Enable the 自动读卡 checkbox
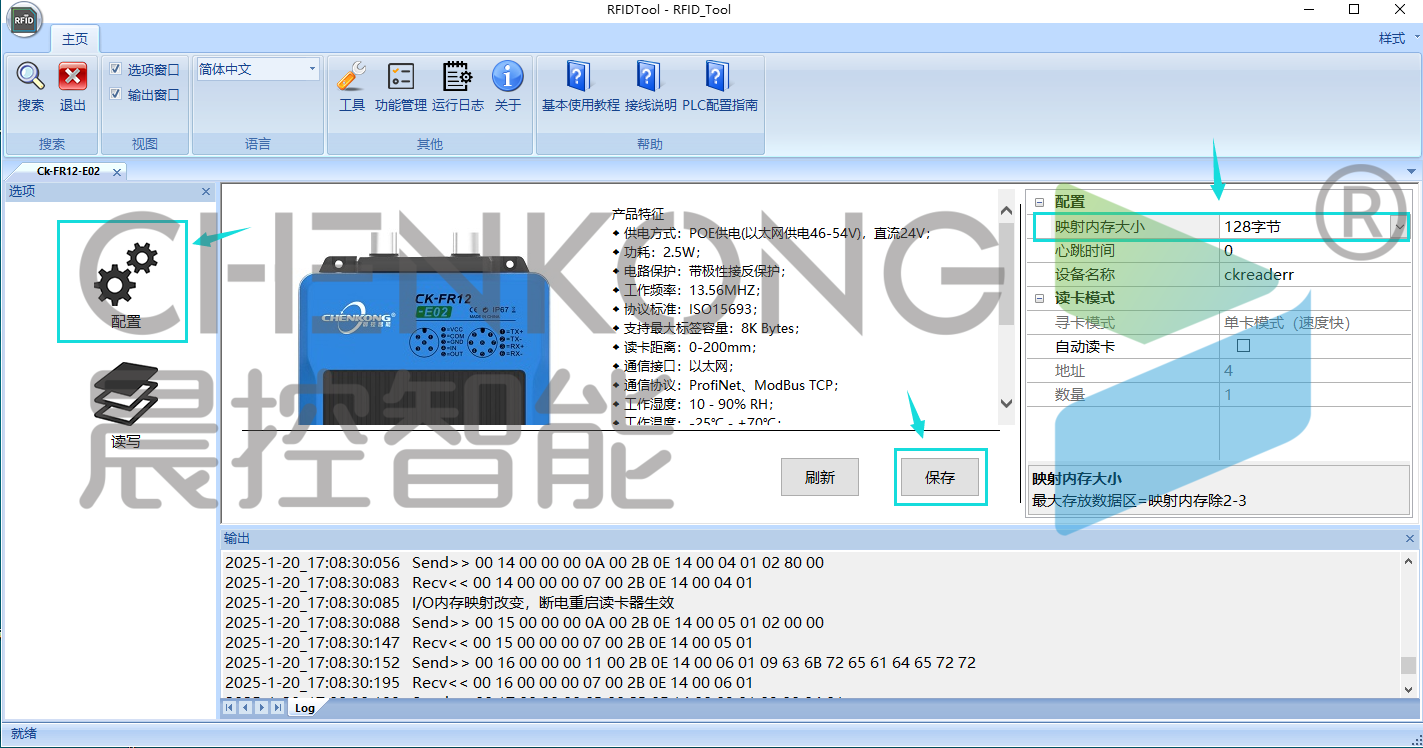This screenshot has height=748, width=1423. point(1244,347)
